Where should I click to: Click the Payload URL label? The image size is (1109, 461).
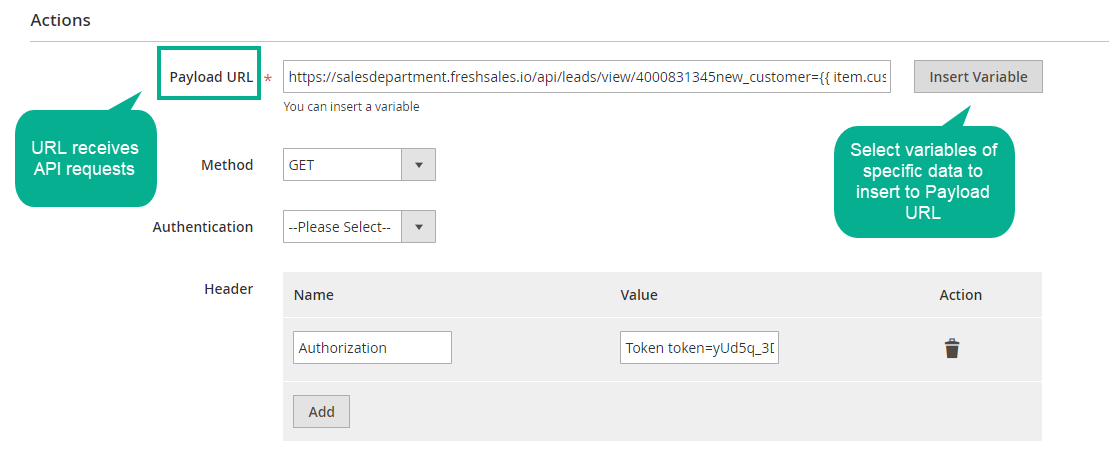click(x=211, y=77)
